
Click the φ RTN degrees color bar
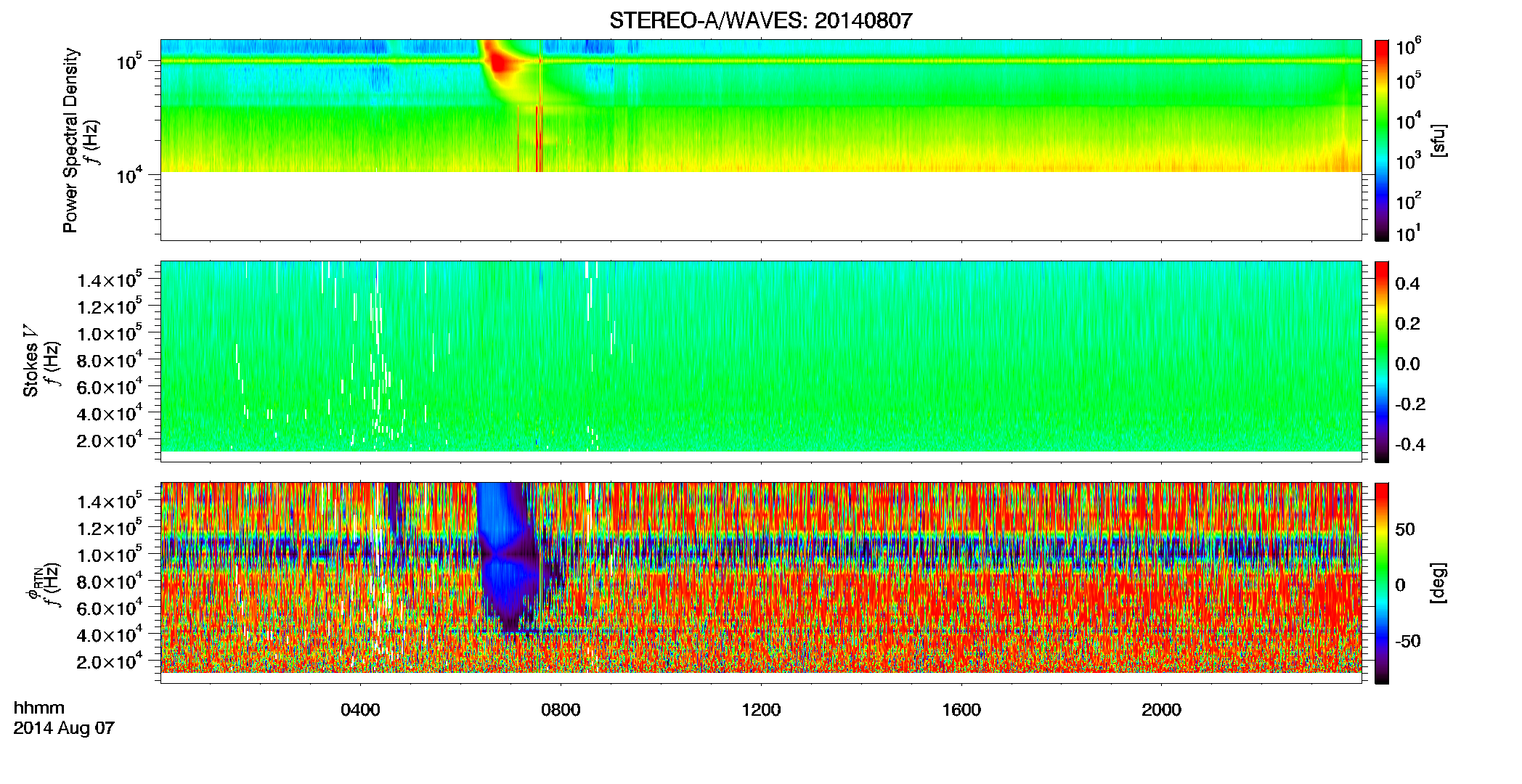[1382, 583]
